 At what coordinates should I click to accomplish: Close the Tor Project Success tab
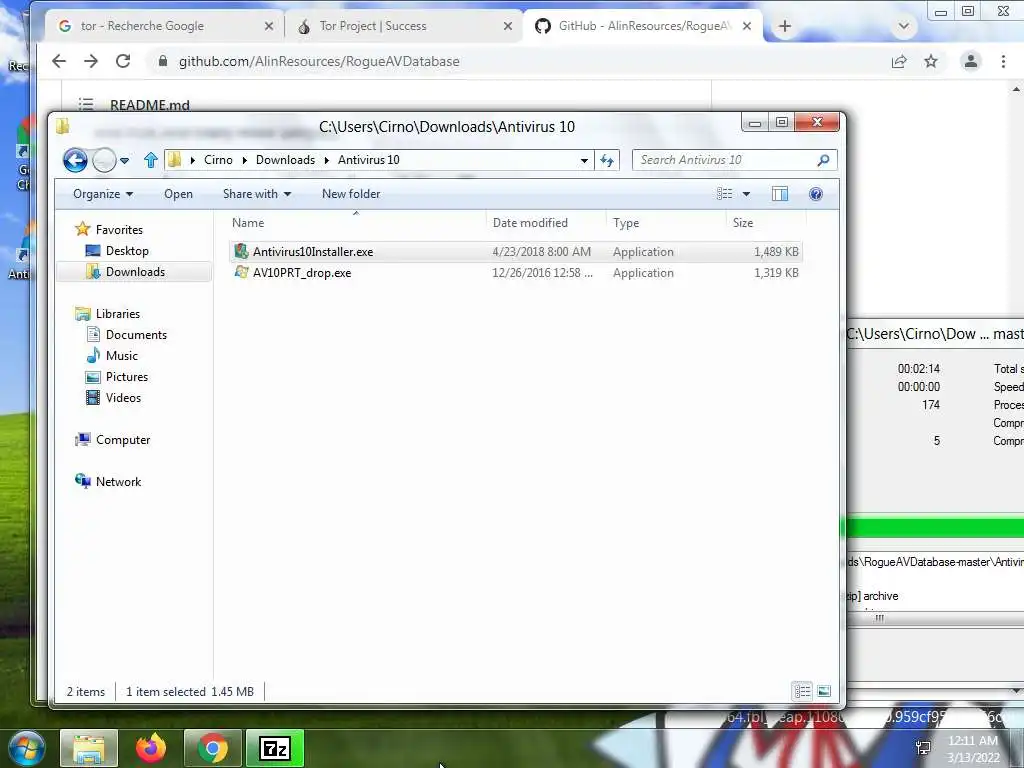pos(508,26)
